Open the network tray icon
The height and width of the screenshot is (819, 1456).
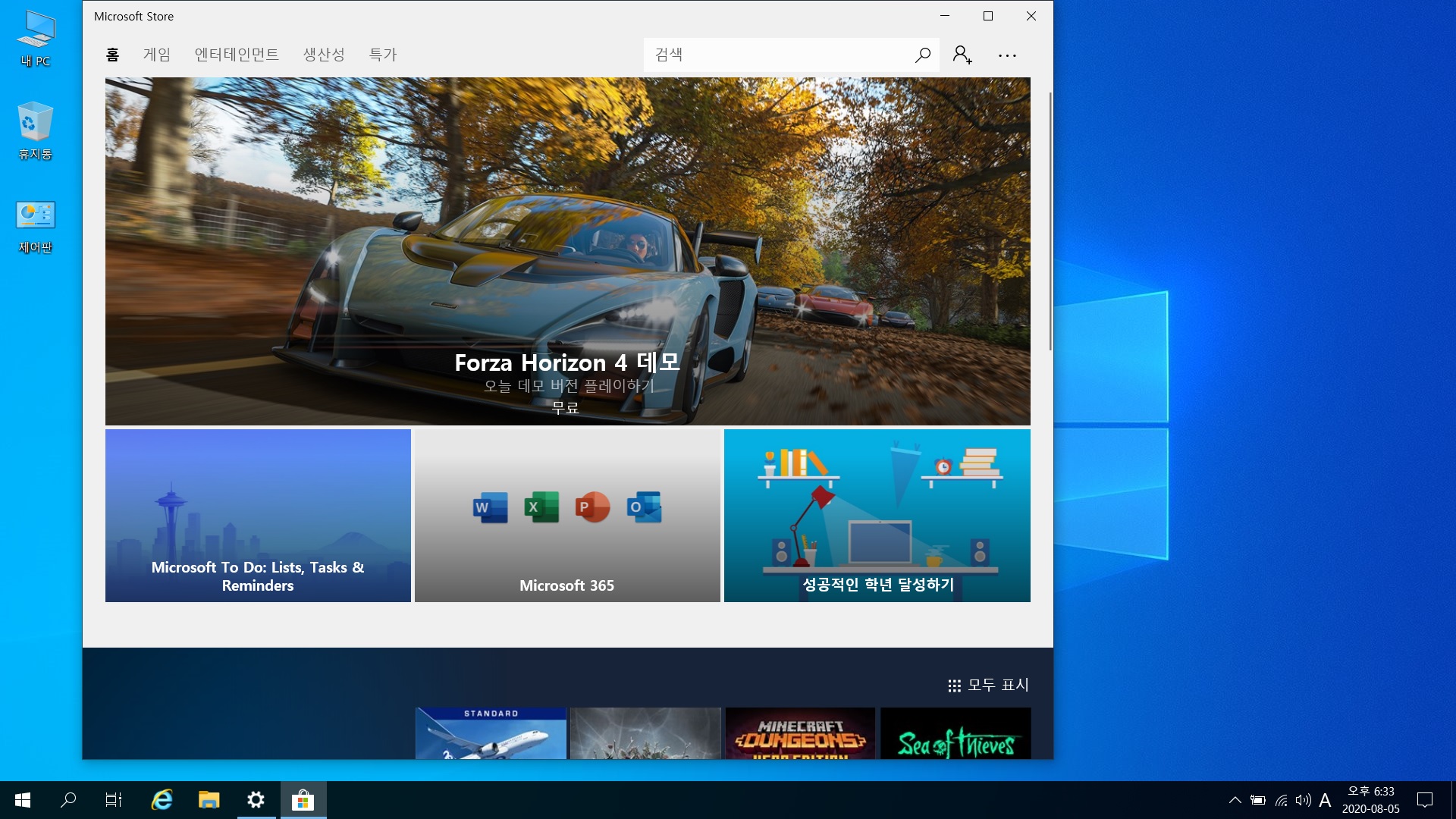tap(1281, 800)
